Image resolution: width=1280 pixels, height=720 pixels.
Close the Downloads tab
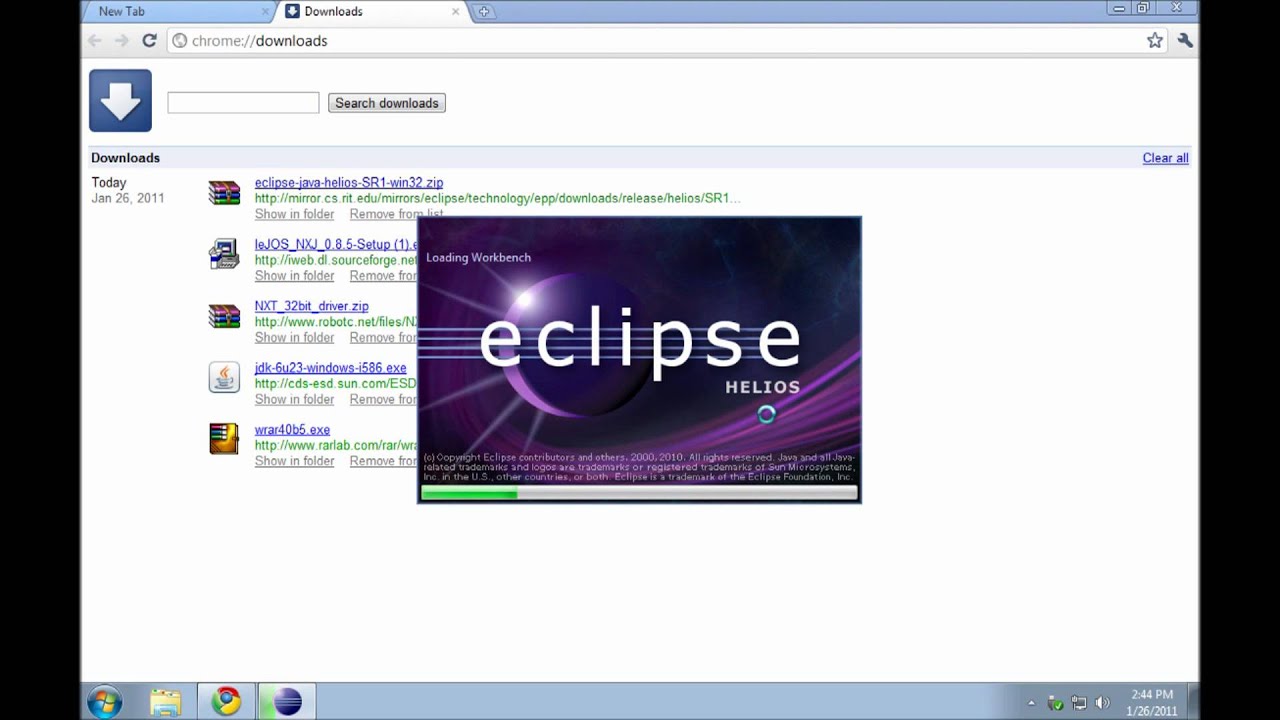pyautogui.click(x=456, y=12)
